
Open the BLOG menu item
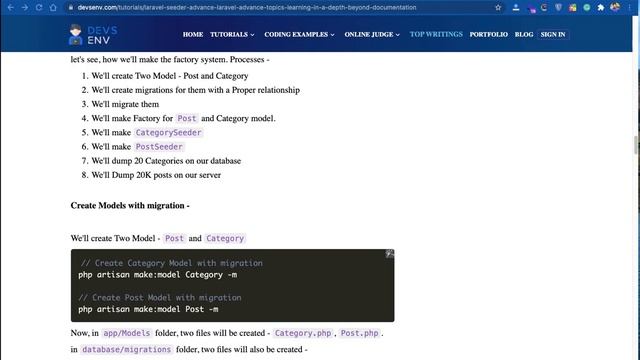[524, 34]
